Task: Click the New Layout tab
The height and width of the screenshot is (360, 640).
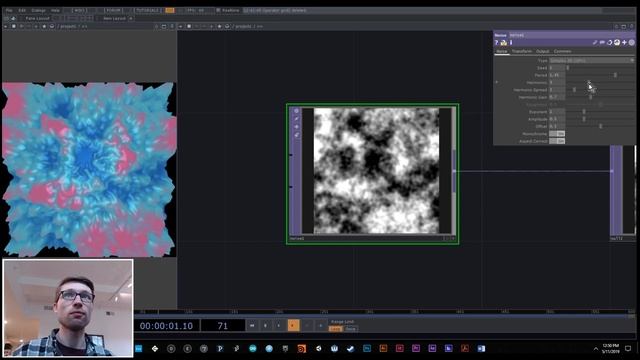Action: pyautogui.click(x=114, y=18)
